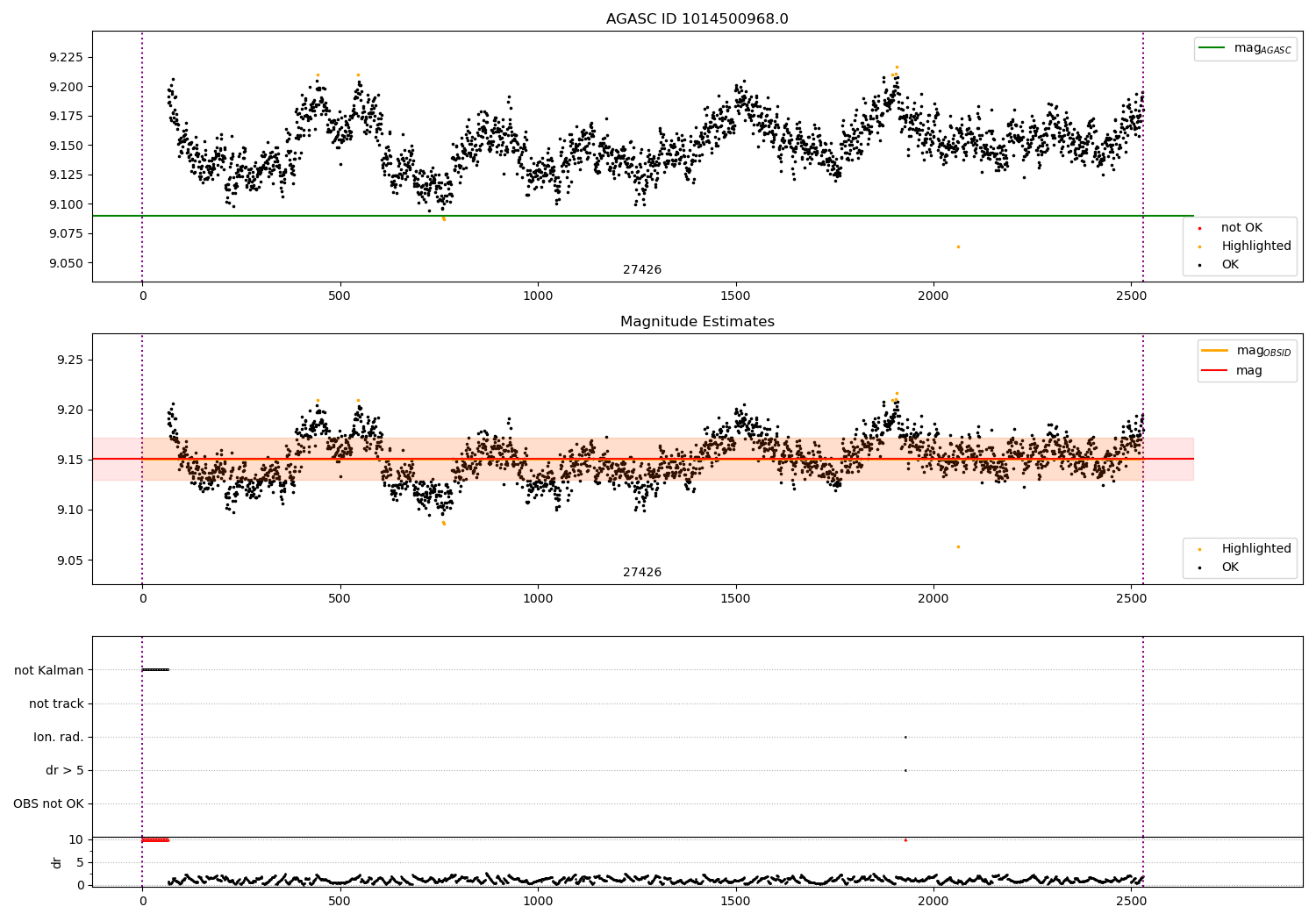
Task: Click the 9.225 y-axis tick label
Action: 66,58
